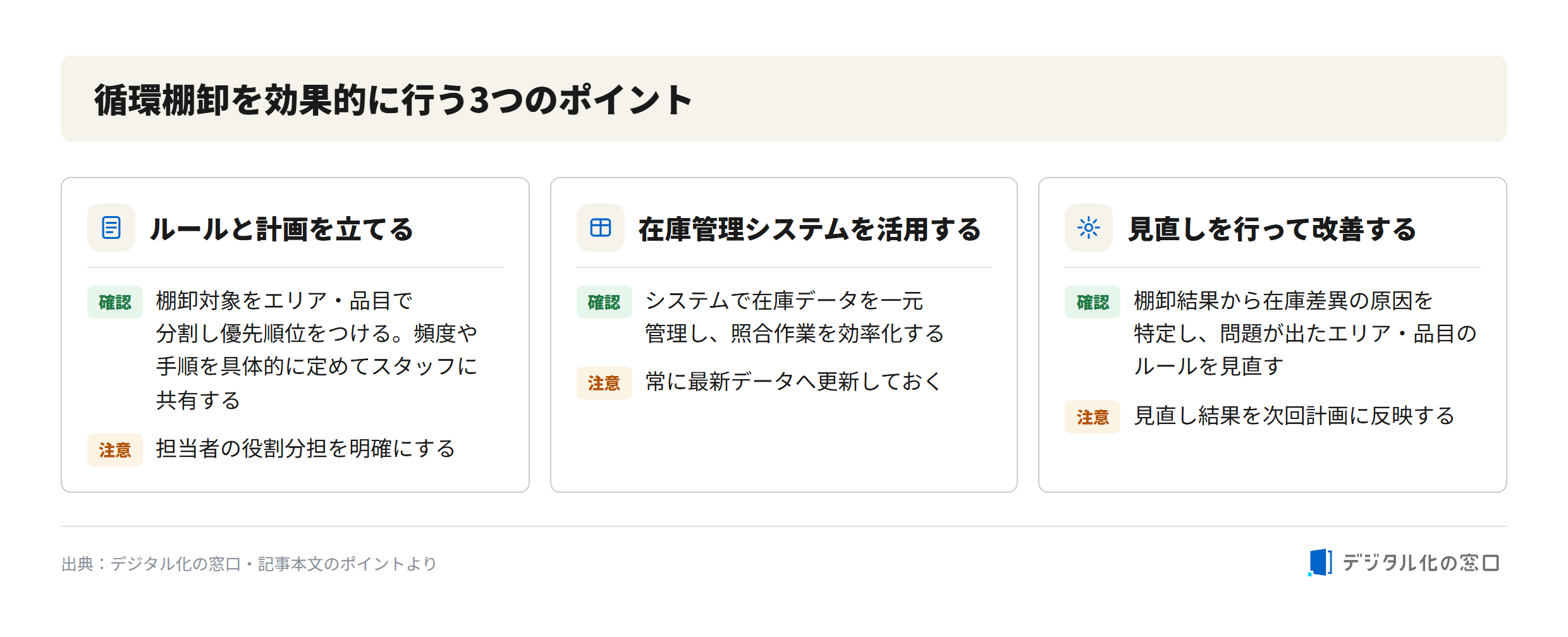This screenshot has width=1568, height=637.
Task: Click the text 担当者の役割分担を明確にする
Action: pyautogui.click(x=305, y=449)
